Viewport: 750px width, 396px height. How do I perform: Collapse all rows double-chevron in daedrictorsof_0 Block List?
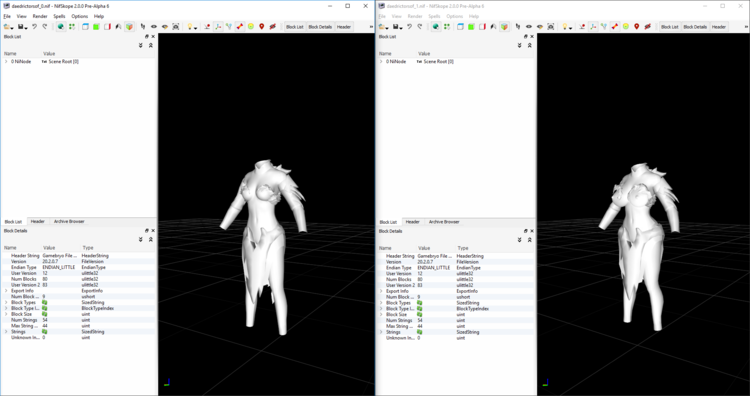pyautogui.click(x=150, y=45)
